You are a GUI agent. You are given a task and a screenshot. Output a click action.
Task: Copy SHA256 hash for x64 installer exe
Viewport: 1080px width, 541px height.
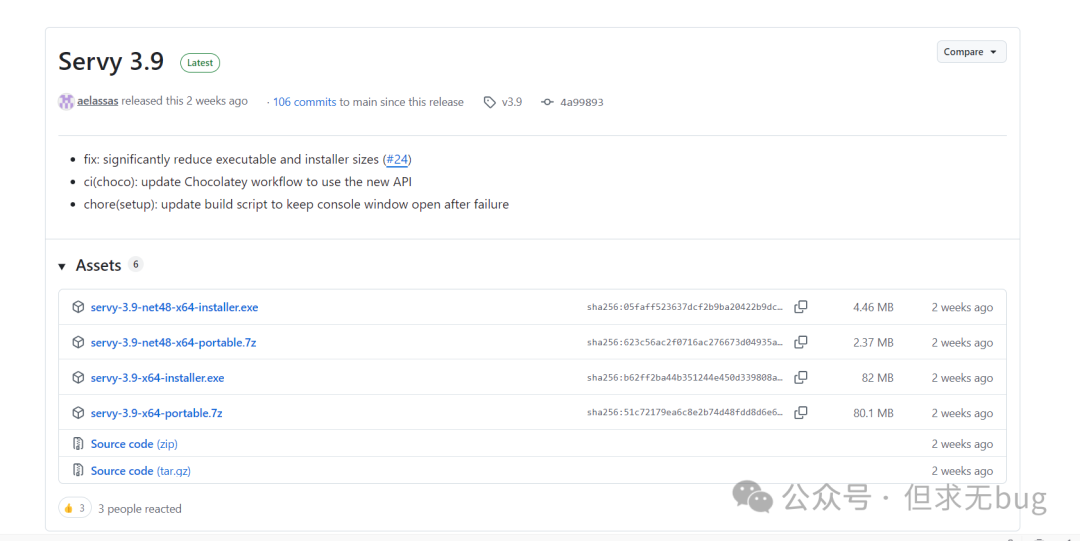coord(800,378)
